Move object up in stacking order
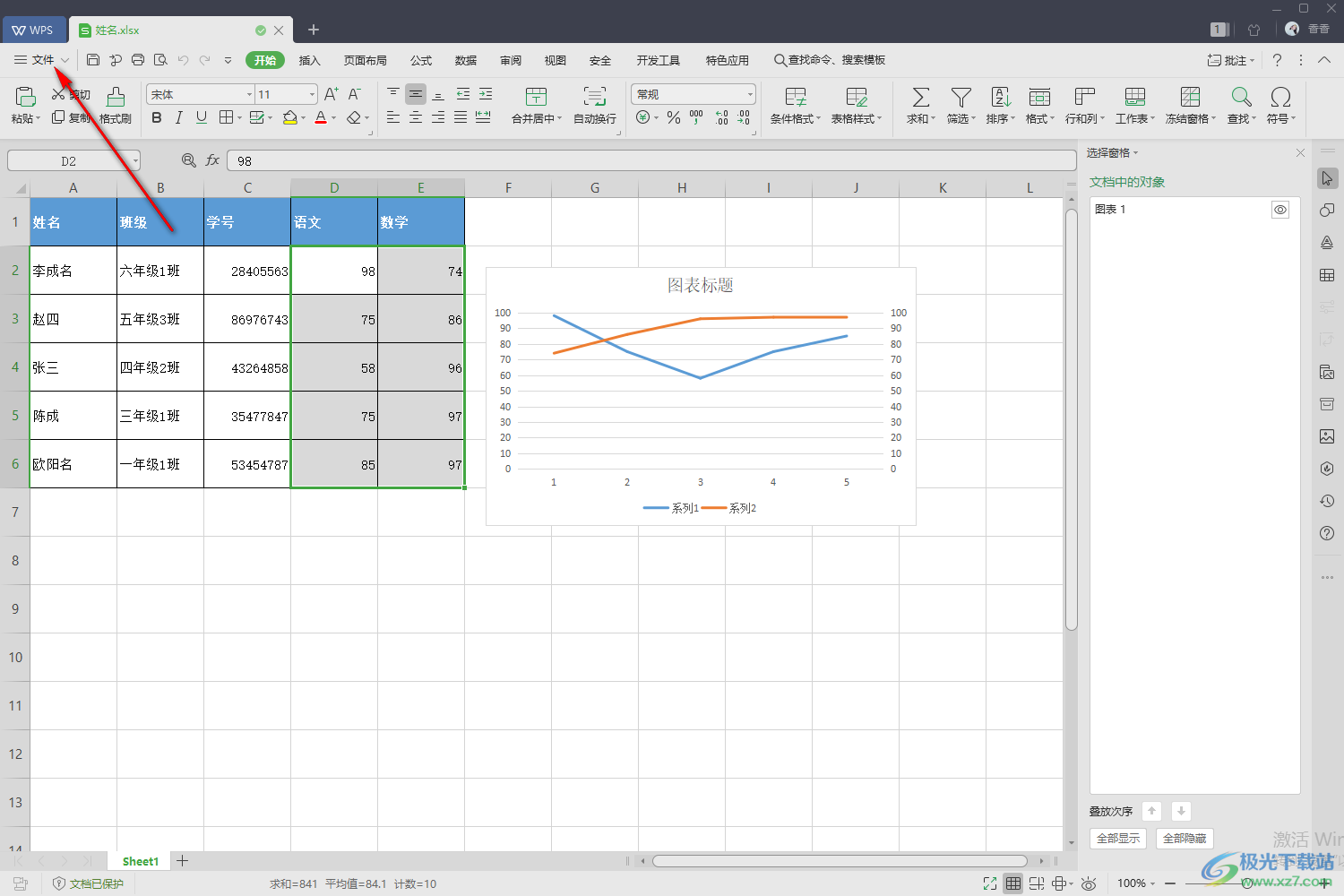Screen dimensions: 1344x896 (x=1152, y=811)
